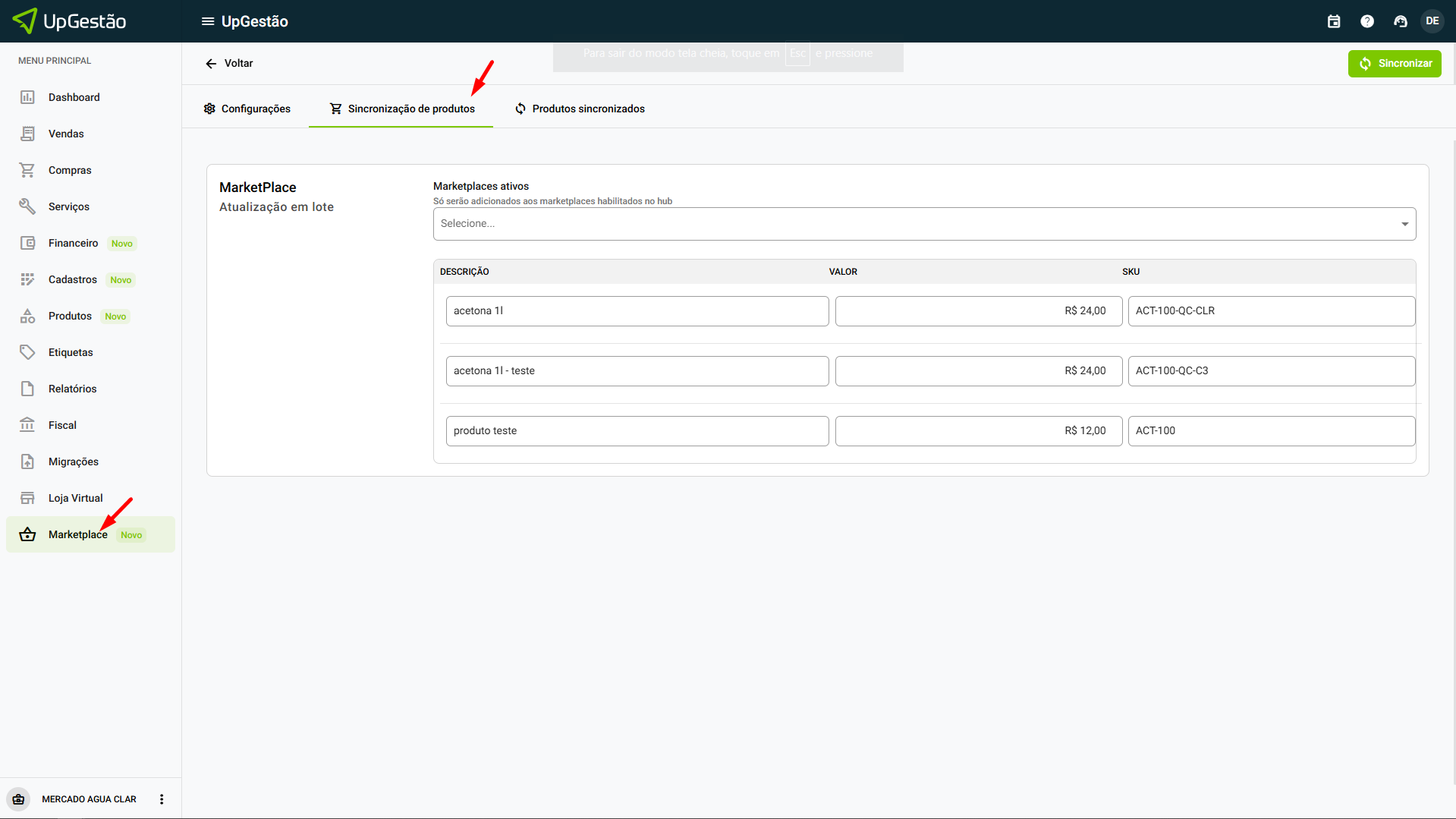Click the Etiquetas tag icon
Image resolution: width=1456 pixels, height=819 pixels.
click(27, 352)
